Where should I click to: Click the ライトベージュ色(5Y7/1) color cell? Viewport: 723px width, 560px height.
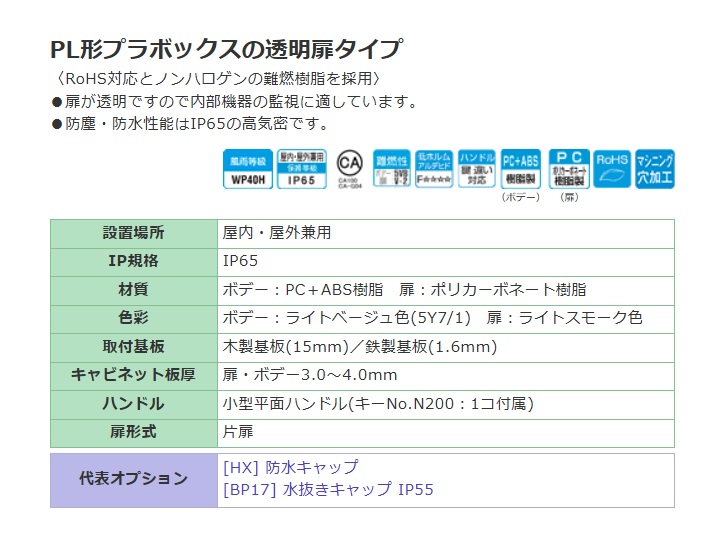point(446,319)
